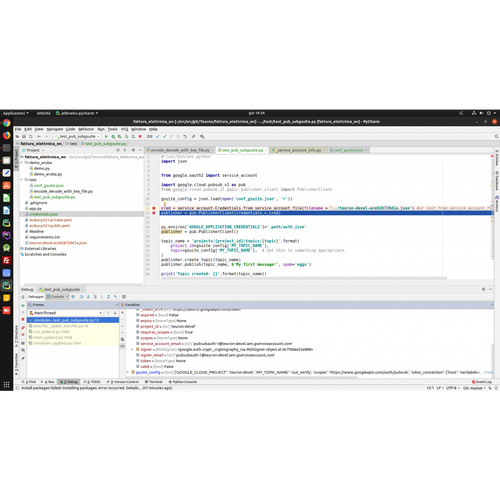Hide the Project panel with minus icon
The height and width of the screenshot is (500, 500).
coord(140,150)
